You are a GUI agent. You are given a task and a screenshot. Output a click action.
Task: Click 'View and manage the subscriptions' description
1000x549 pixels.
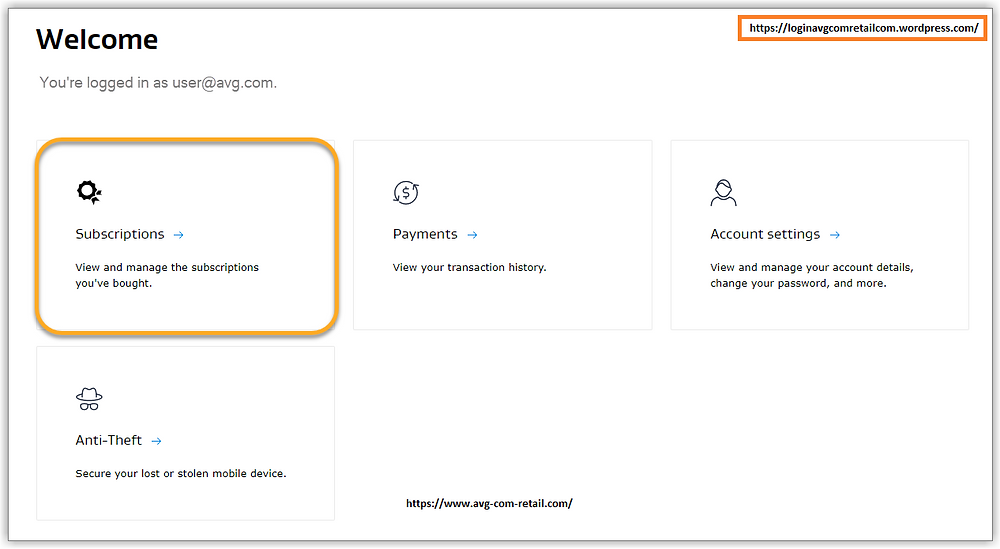167,275
